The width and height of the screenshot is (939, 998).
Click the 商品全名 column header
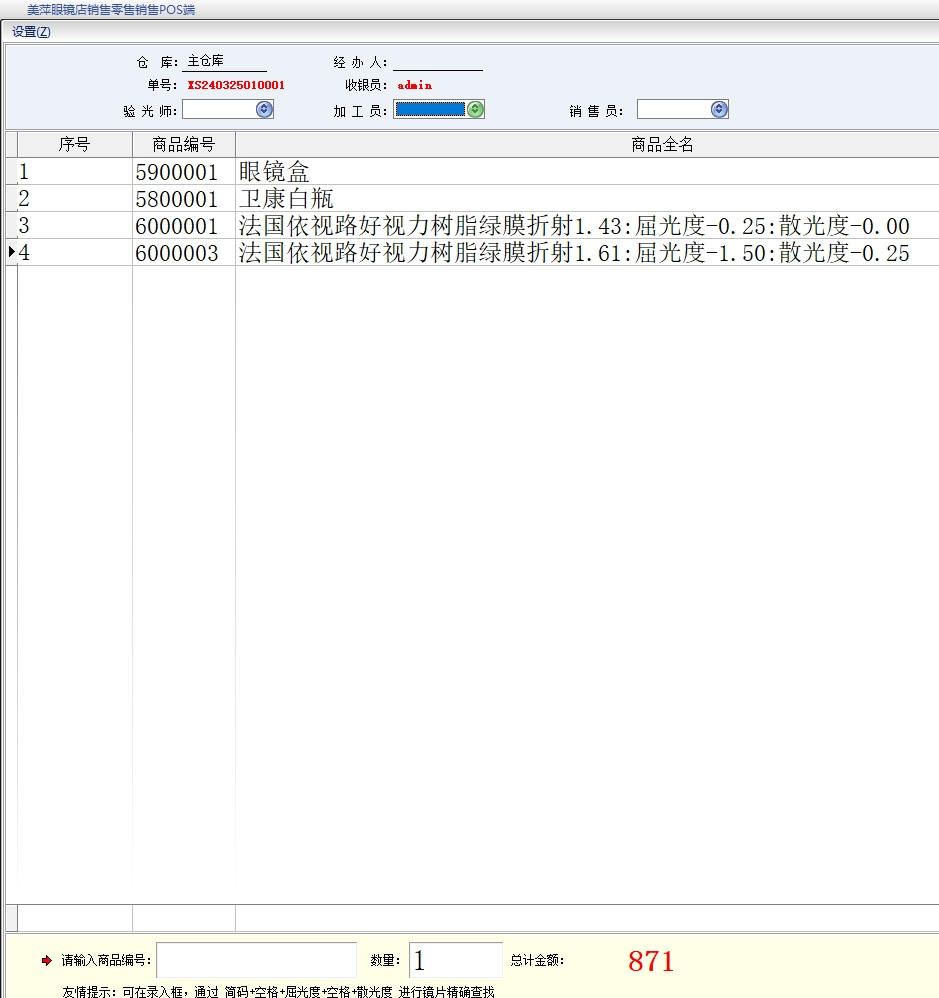point(662,145)
